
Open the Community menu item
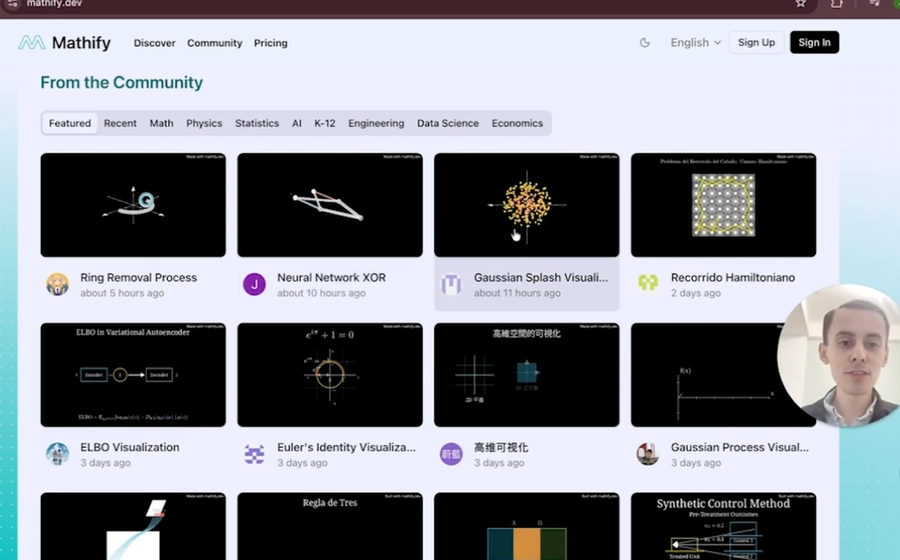tap(215, 43)
